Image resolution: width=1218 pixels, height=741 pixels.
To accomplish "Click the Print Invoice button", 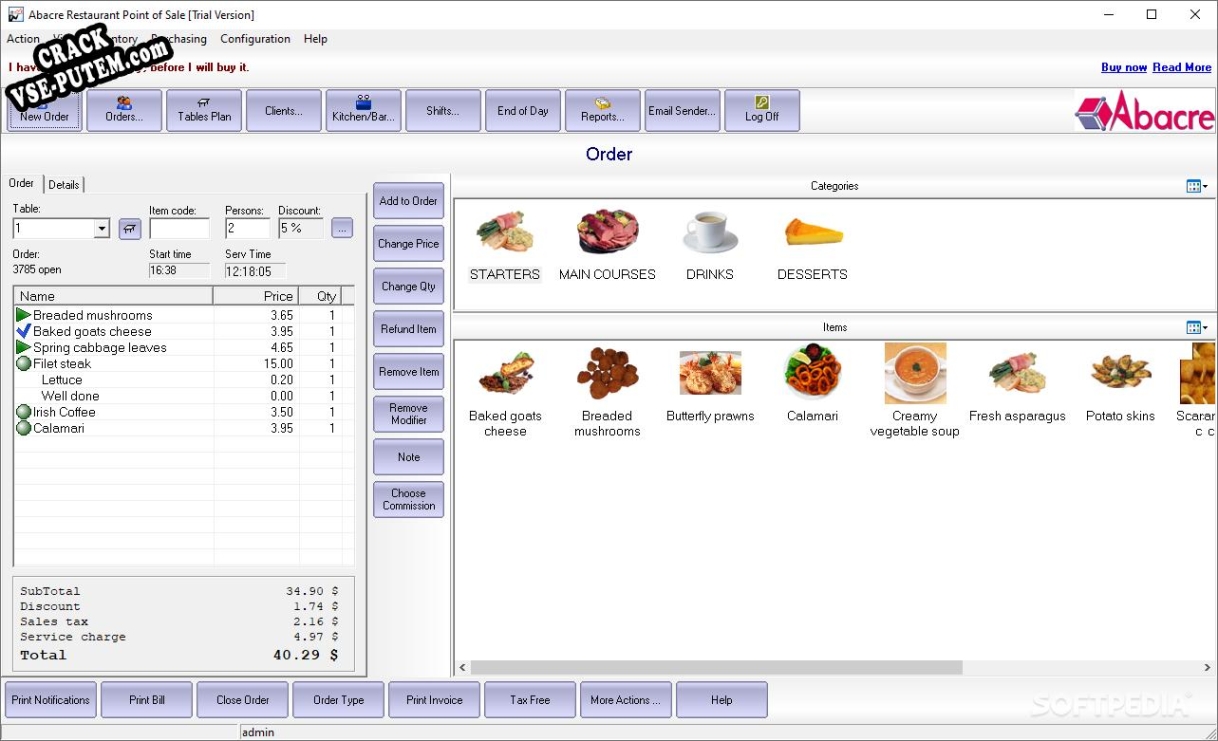I will pos(435,700).
